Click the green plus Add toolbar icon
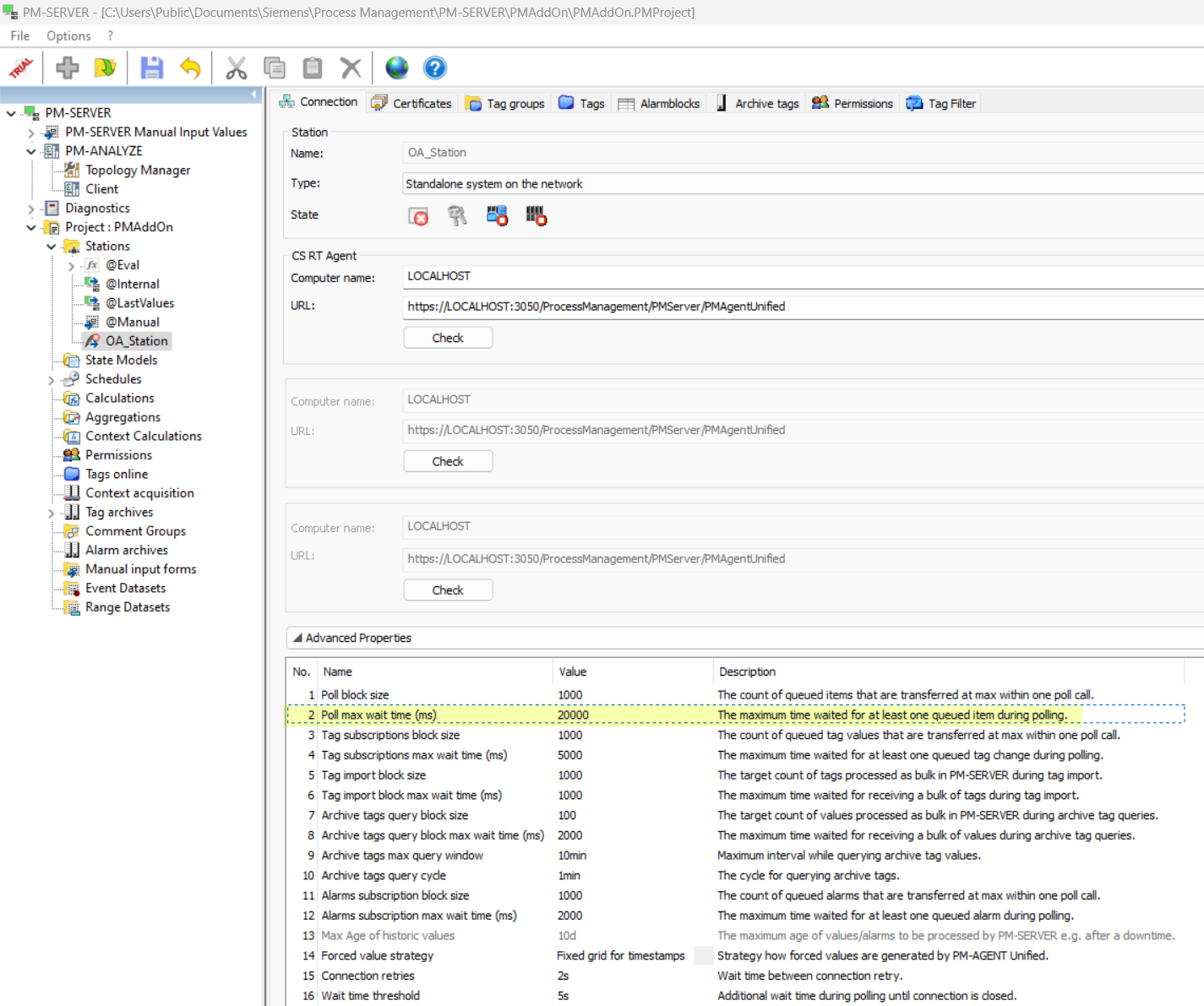Viewport: 1204px width, 1006px height. (x=68, y=68)
